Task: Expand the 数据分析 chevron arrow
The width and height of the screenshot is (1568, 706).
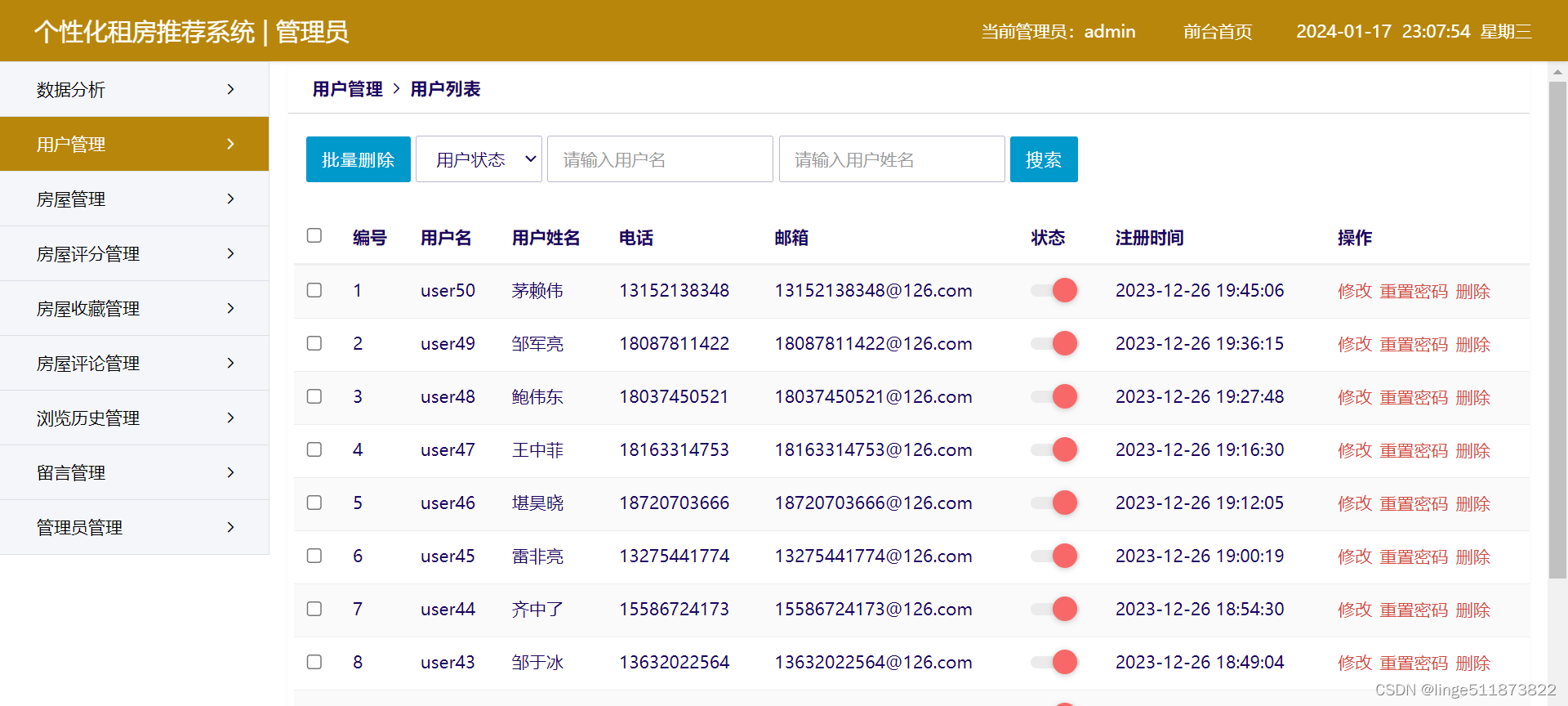Action: [230, 89]
